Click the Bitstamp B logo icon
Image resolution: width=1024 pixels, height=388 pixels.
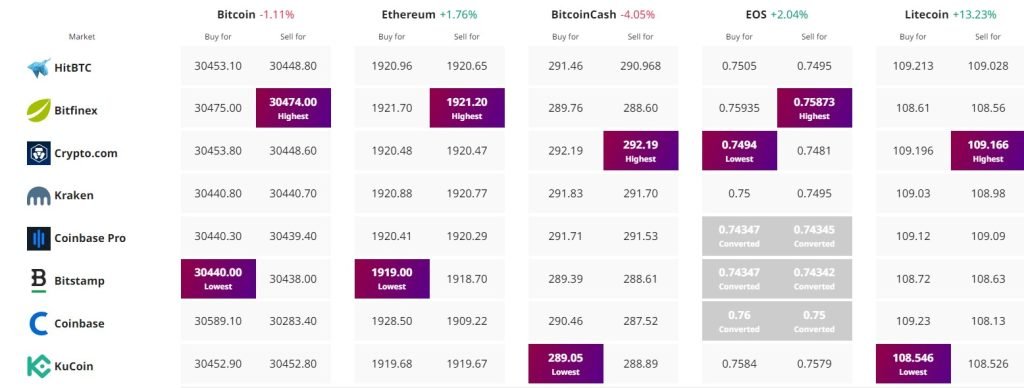39,281
